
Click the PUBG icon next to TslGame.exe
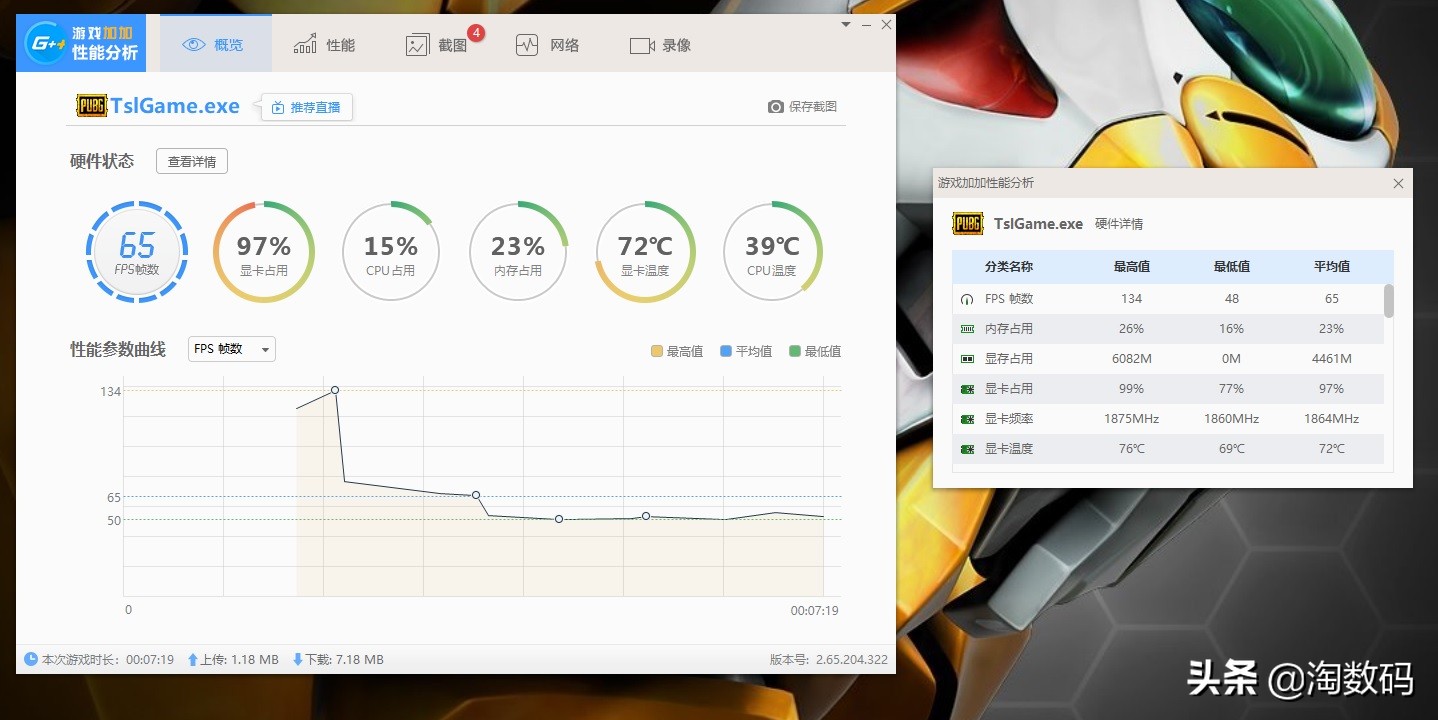91,105
